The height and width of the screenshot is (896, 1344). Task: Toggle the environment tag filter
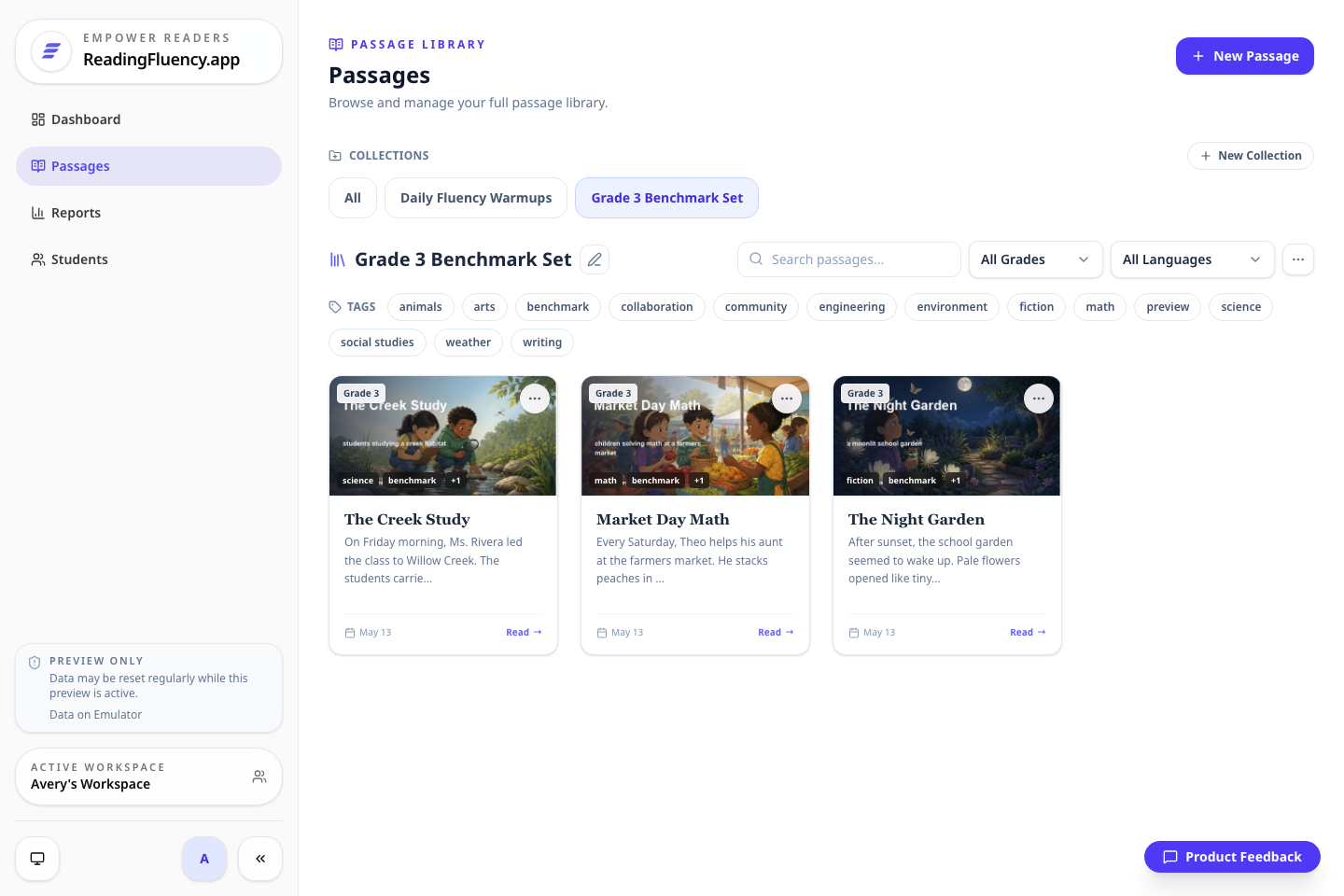952,307
